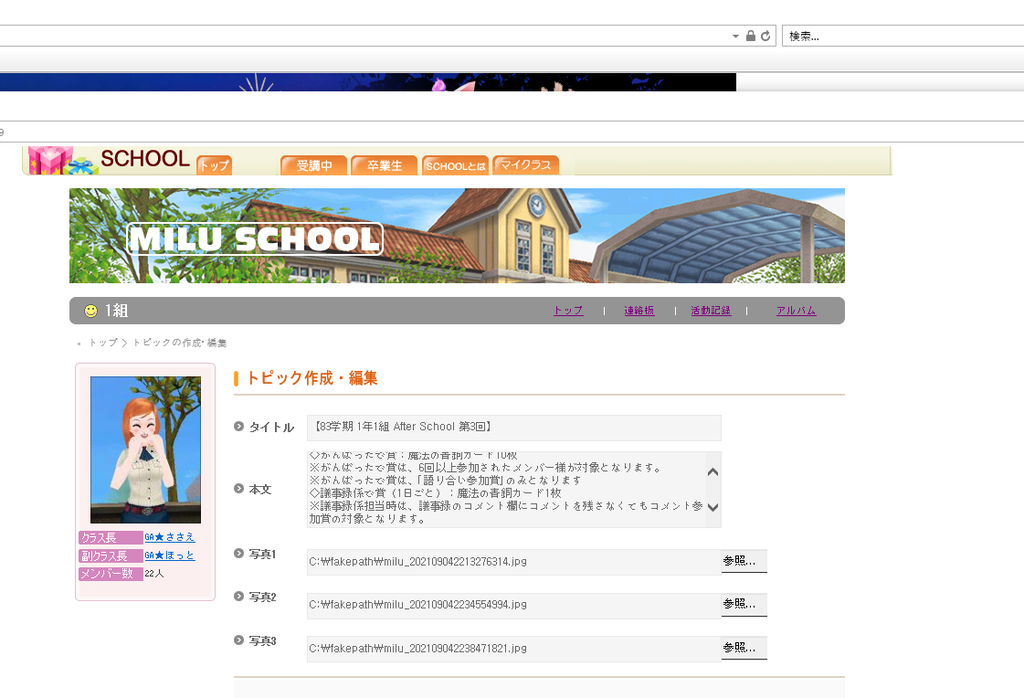
Task: Click the SCHOOL logo with gift boxes
Action: click(109, 159)
